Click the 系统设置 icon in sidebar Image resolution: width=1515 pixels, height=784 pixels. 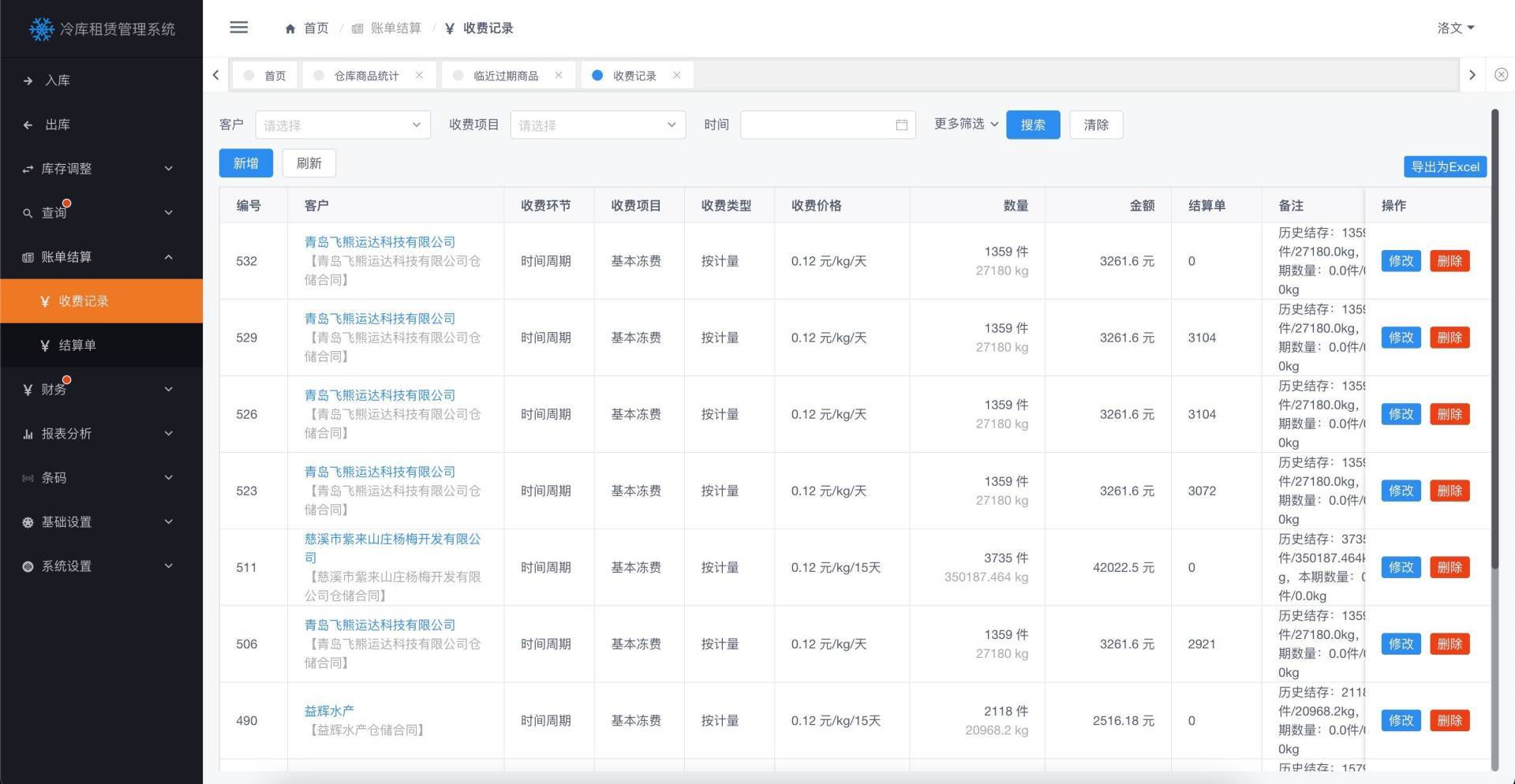(26, 566)
